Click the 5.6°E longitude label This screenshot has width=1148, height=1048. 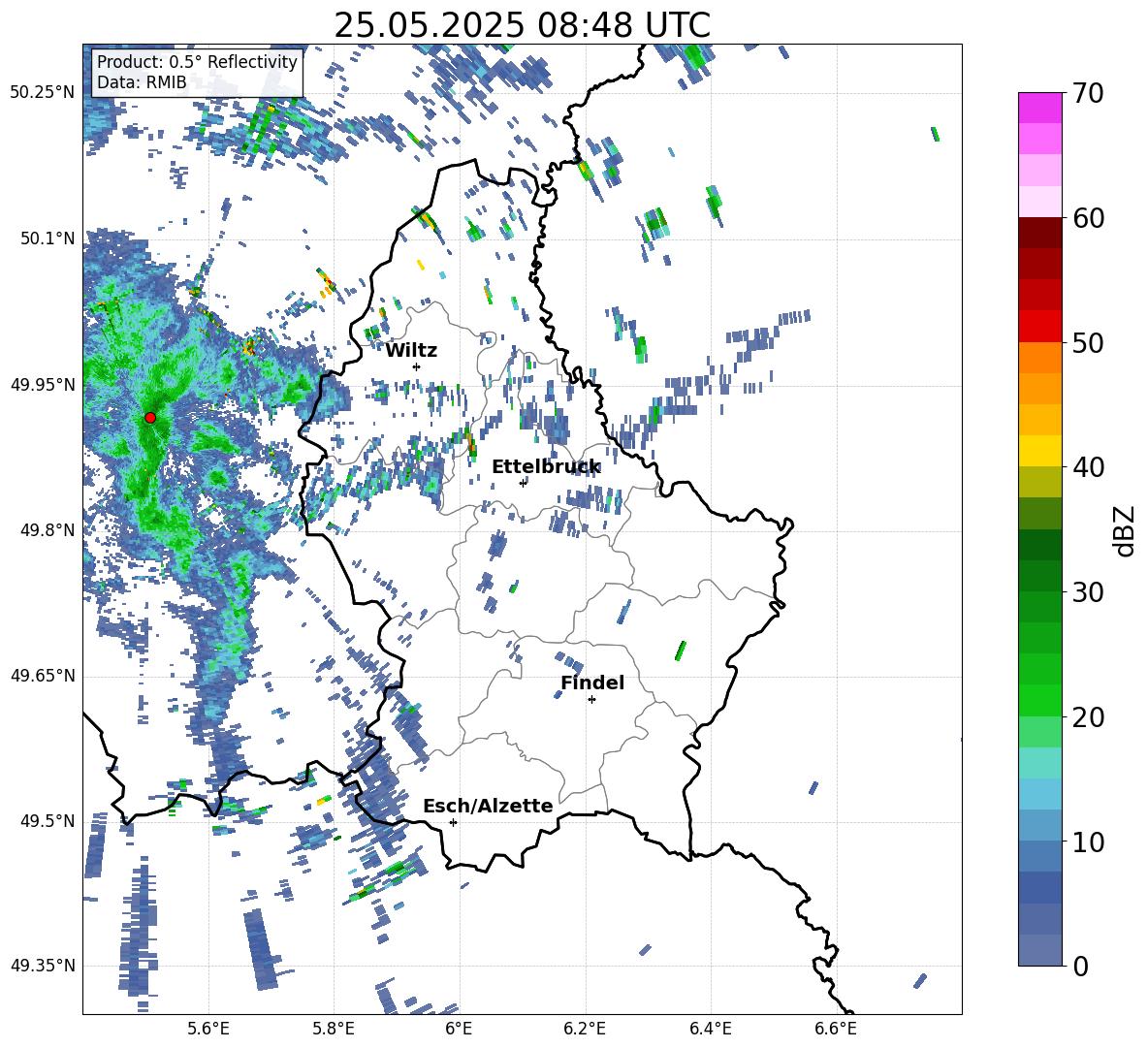click(x=208, y=1029)
